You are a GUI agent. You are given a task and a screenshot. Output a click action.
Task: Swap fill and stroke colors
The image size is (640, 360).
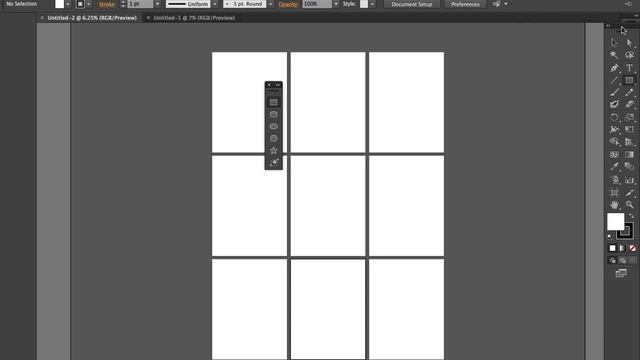631,216
